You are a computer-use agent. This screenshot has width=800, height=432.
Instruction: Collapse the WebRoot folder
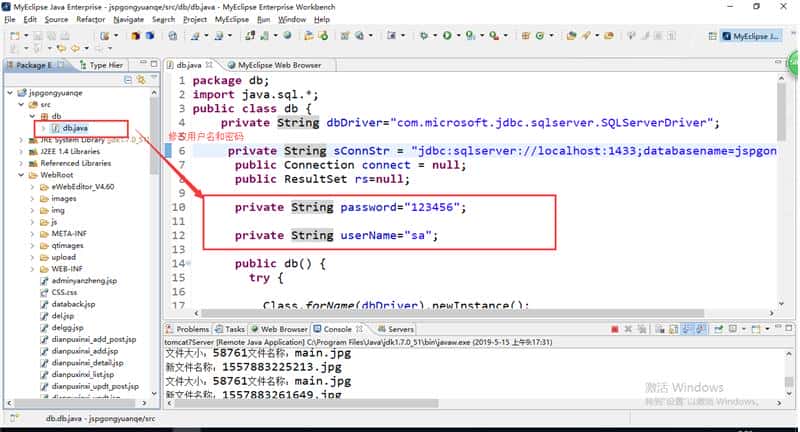pyautogui.click(x=21, y=175)
